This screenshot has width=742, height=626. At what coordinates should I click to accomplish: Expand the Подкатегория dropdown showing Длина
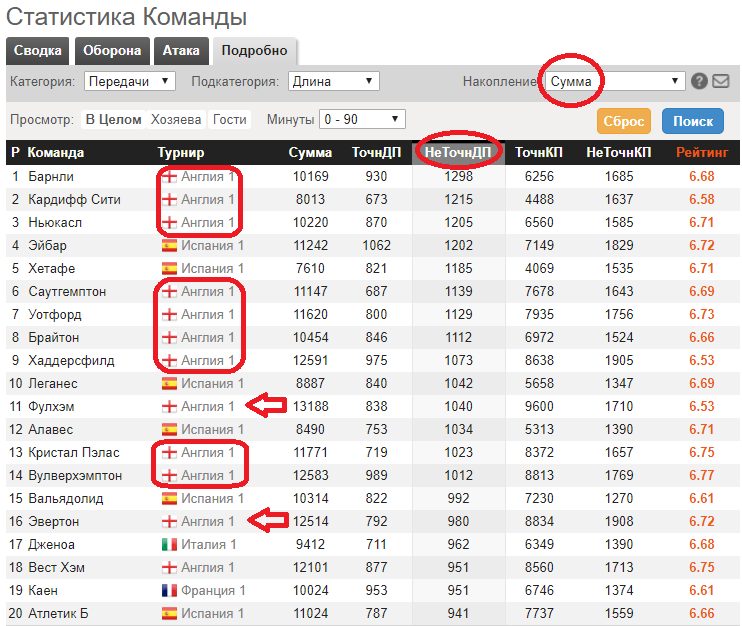click(333, 81)
